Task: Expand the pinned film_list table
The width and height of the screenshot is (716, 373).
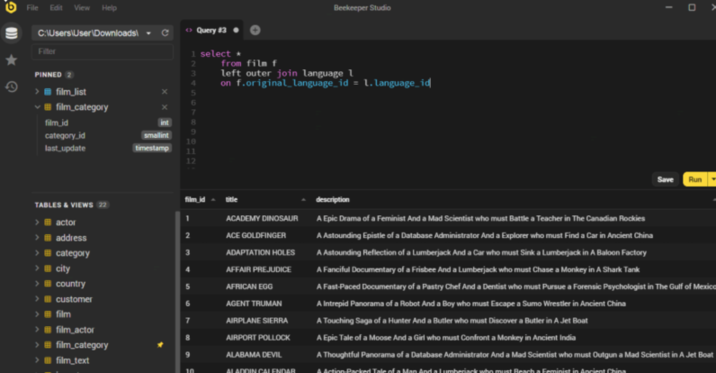Action: click(x=37, y=92)
